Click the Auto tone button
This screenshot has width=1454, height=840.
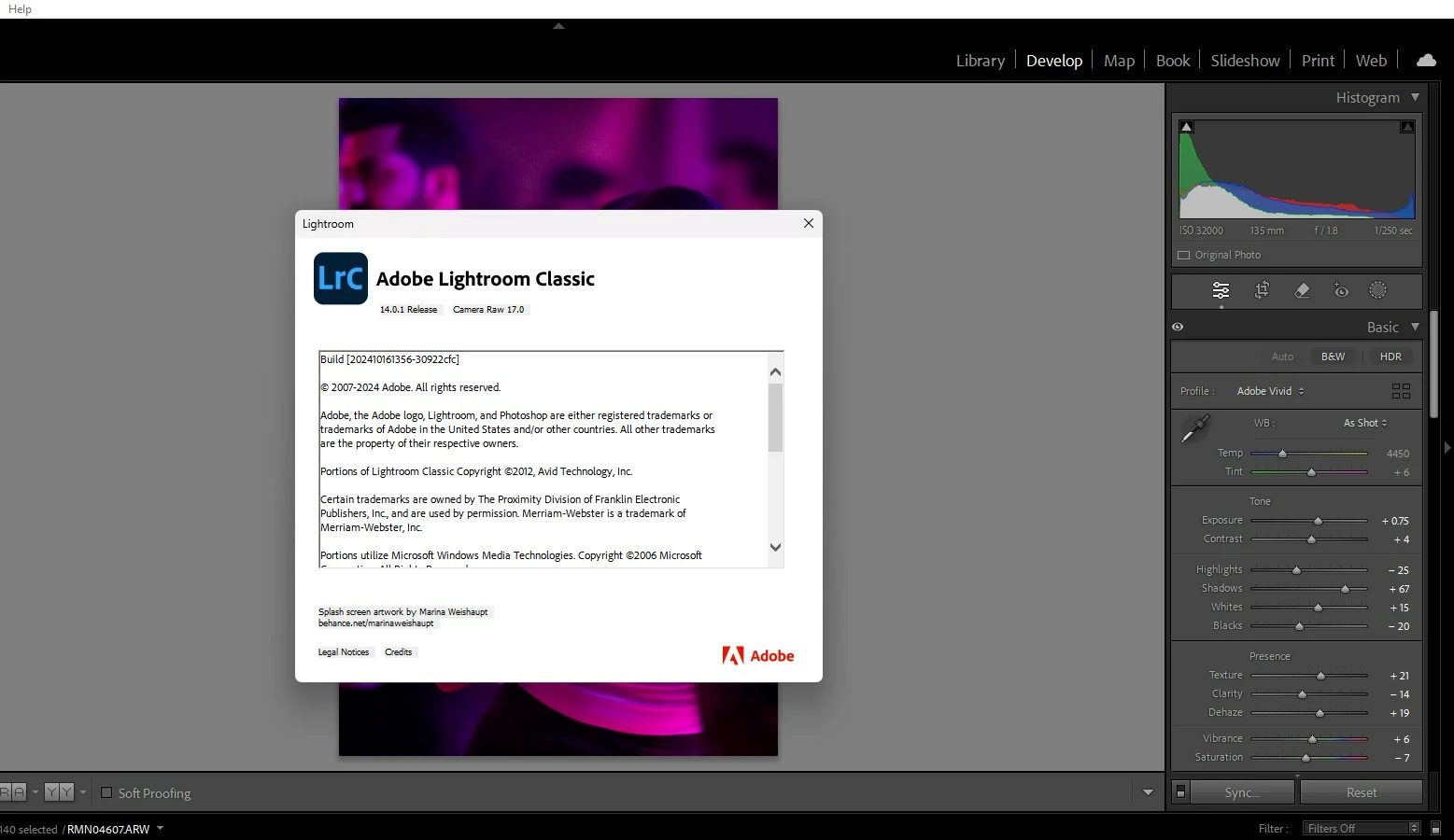[1282, 357]
